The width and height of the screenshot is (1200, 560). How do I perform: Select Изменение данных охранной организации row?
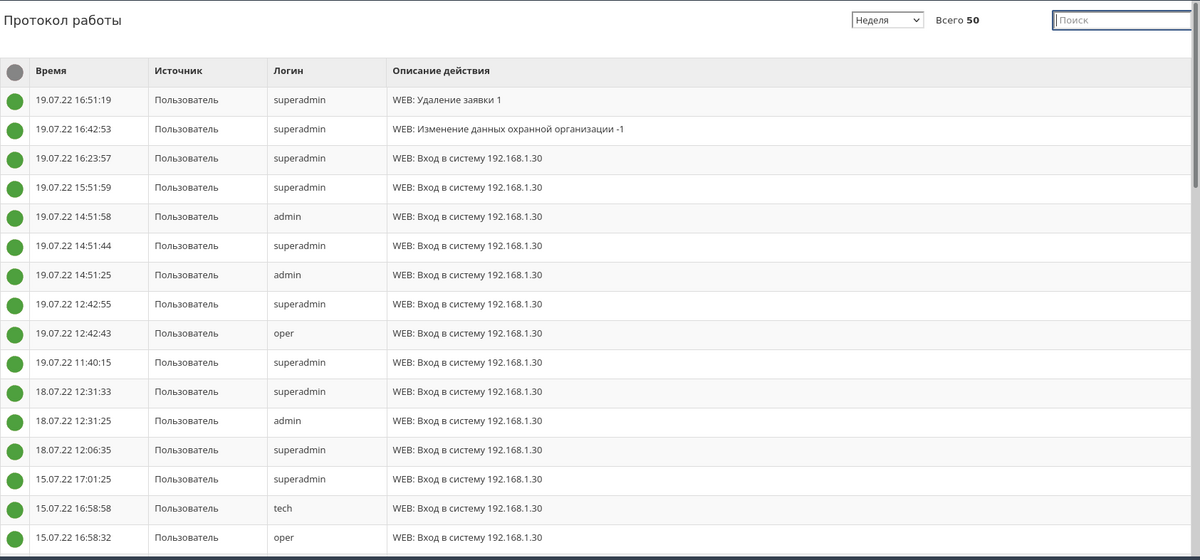point(508,129)
